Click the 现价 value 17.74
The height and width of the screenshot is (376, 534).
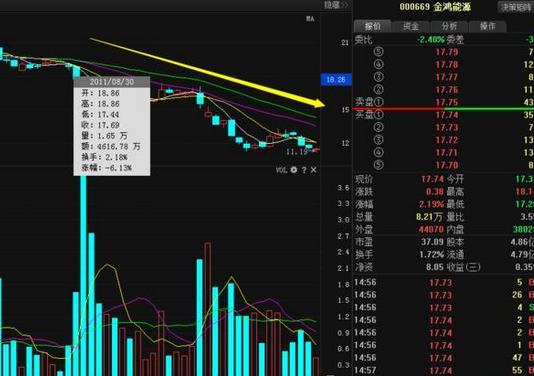(x=433, y=179)
